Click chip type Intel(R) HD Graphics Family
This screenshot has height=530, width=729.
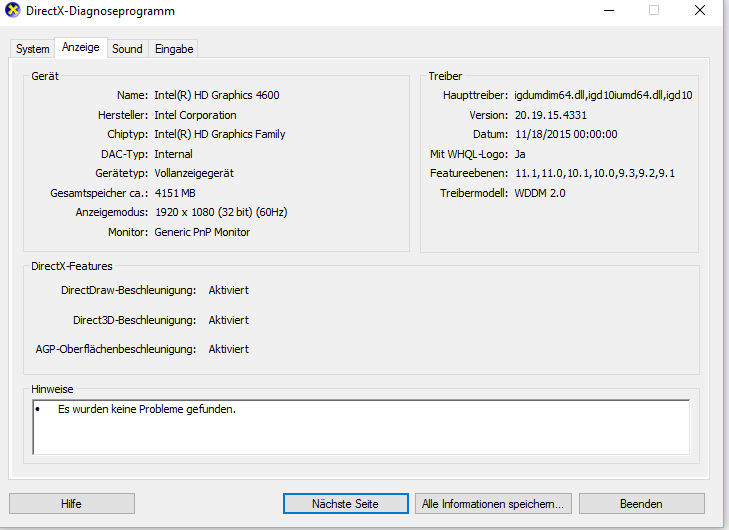(x=220, y=134)
